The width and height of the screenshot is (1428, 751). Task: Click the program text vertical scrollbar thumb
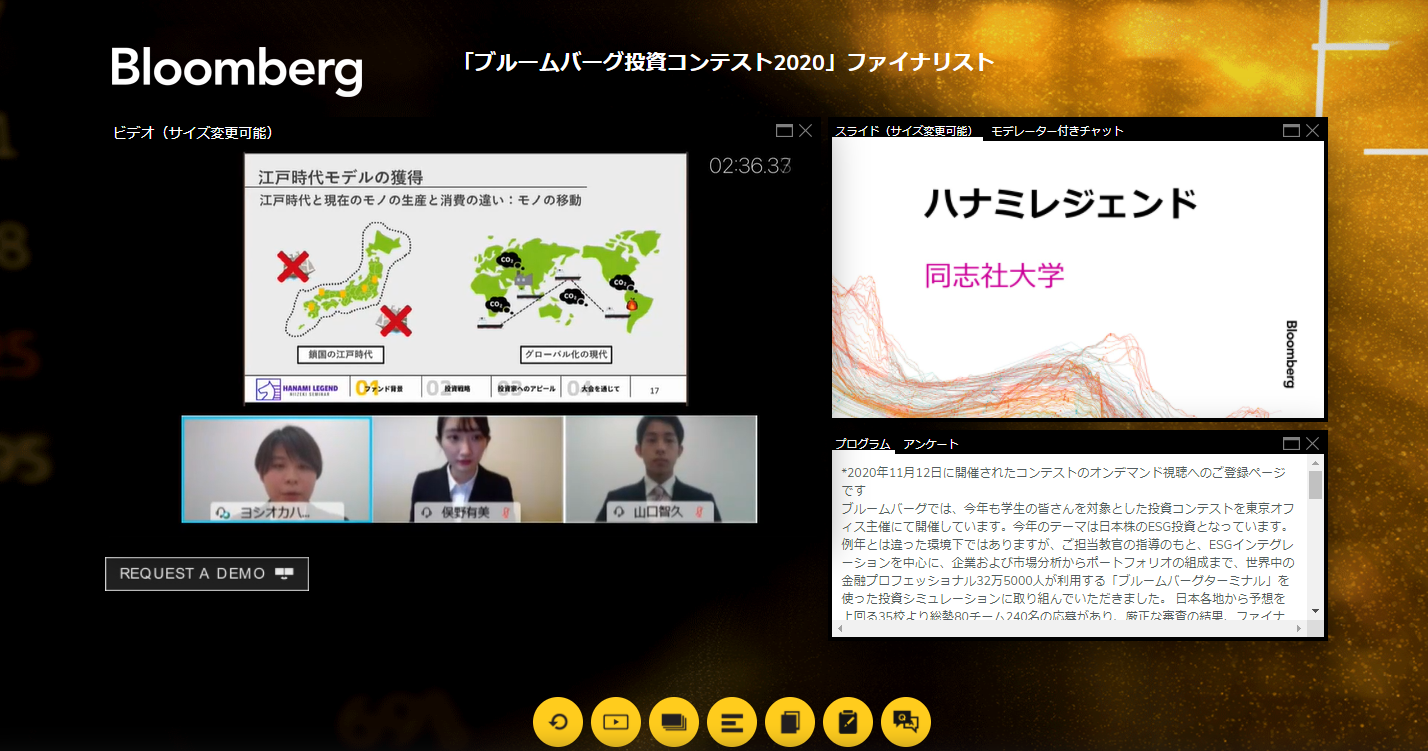(x=1315, y=485)
